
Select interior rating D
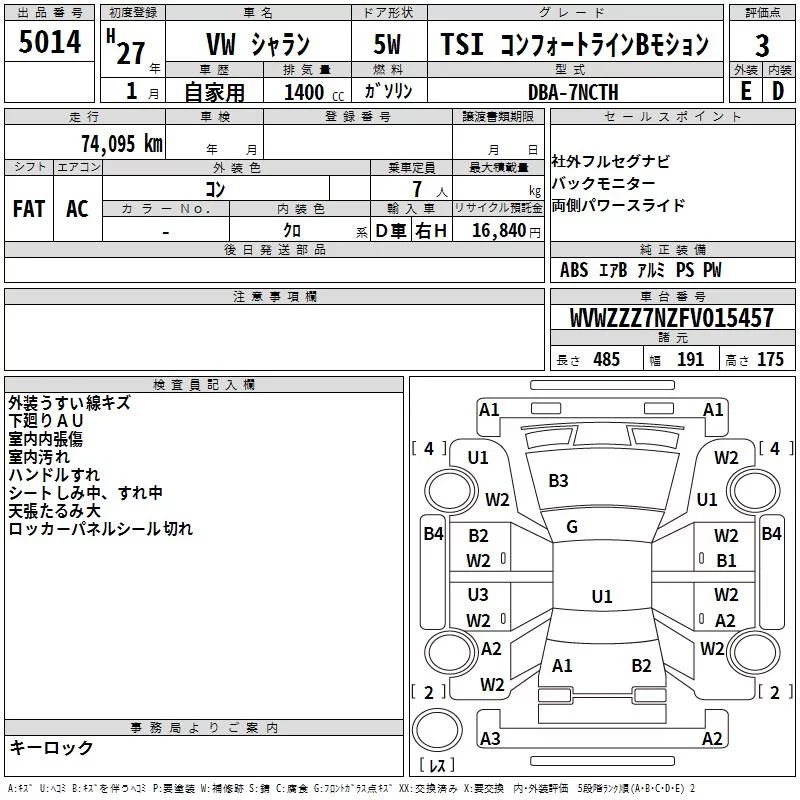tap(778, 91)
